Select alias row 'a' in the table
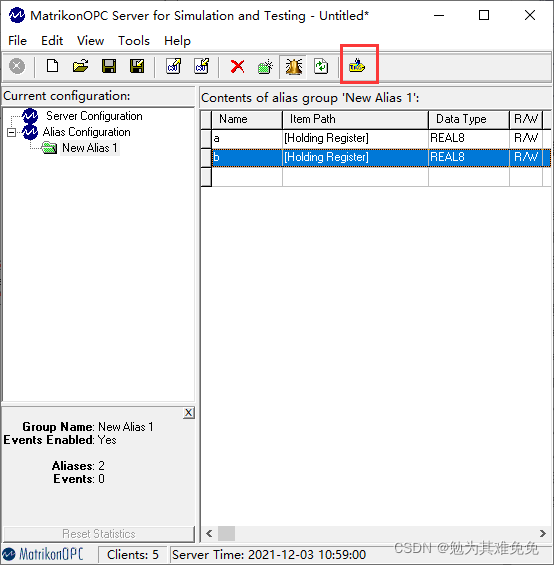The width and height of the screenshot is (554, 565). tap(381, 138)
